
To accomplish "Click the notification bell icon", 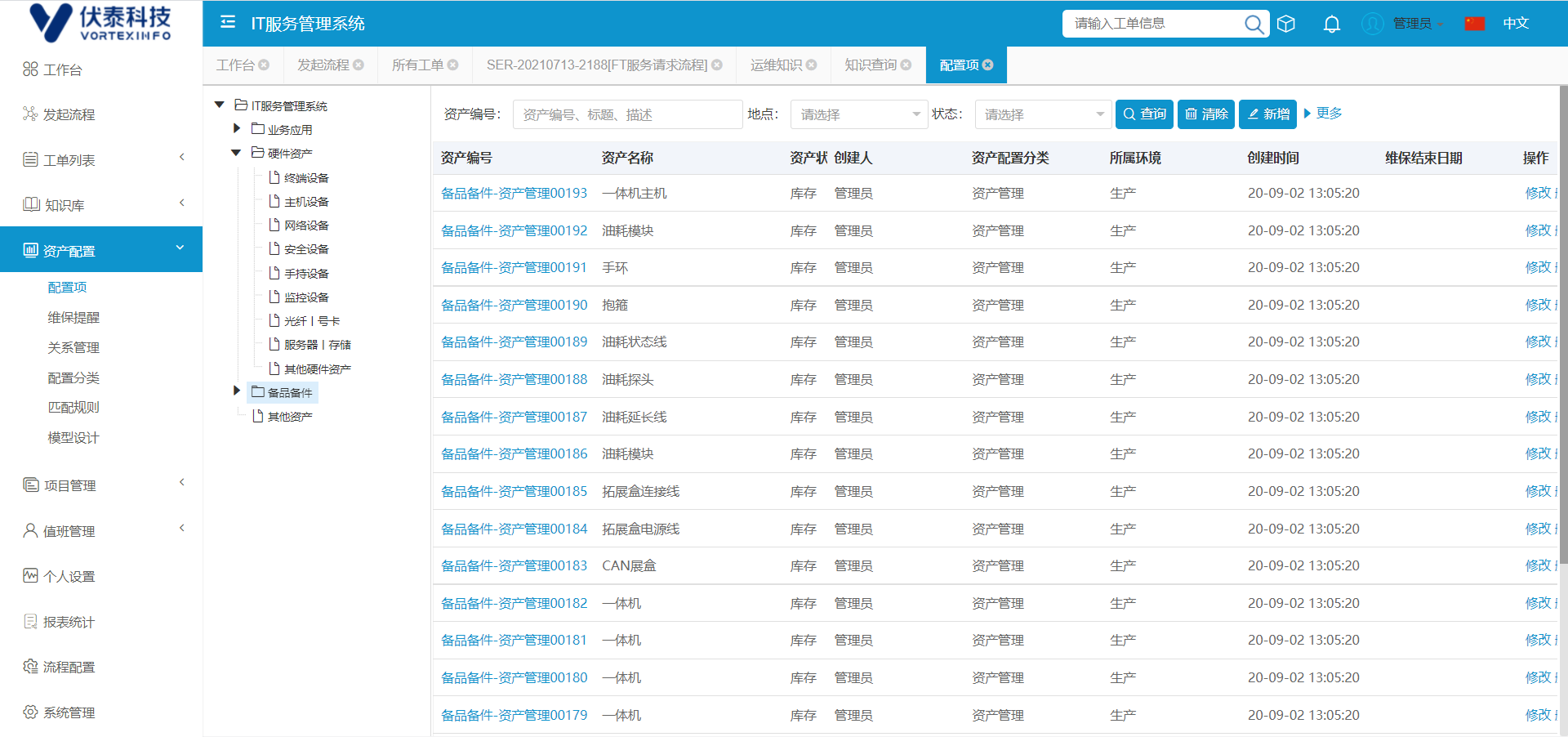I will [1331, 24].
